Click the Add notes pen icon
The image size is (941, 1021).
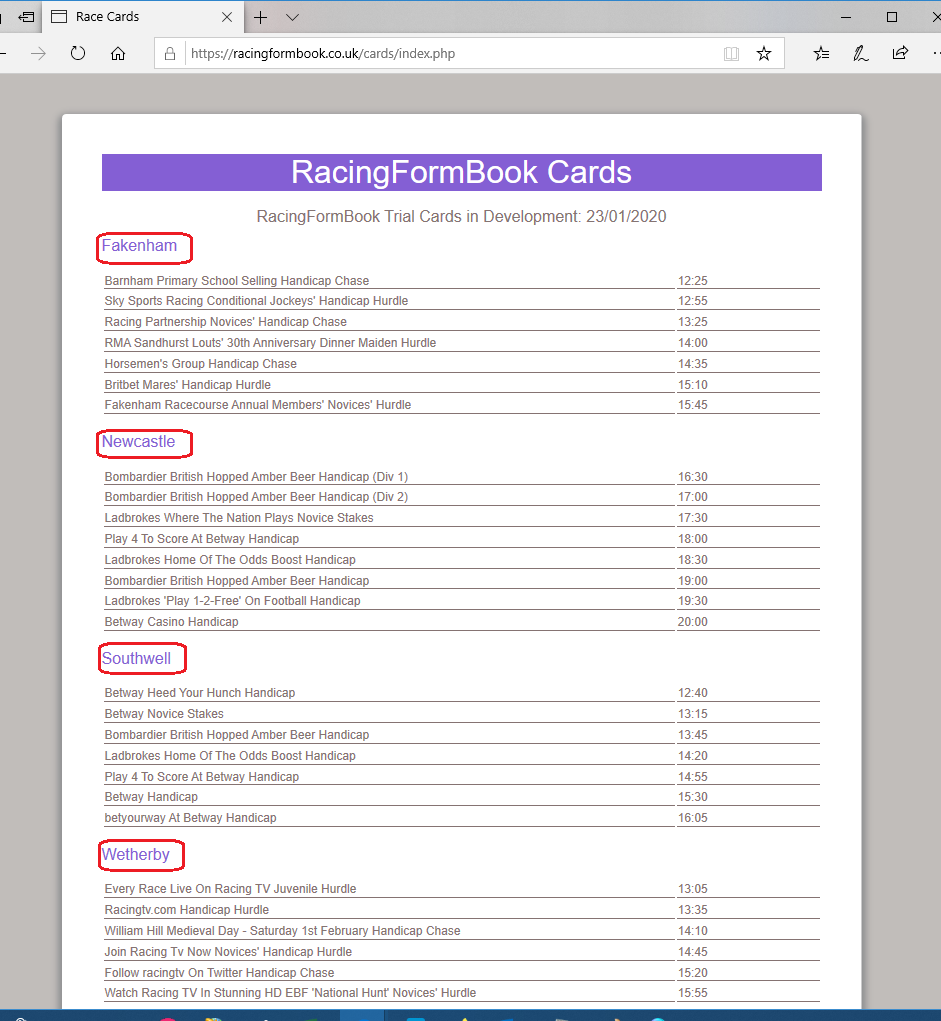pyautogui.click(x=861, y=53)
